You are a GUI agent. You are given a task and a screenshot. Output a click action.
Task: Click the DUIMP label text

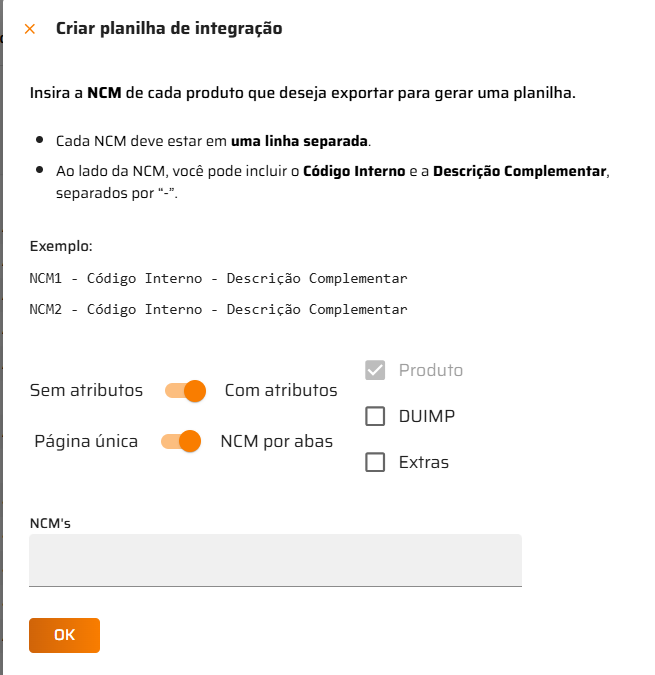click(x=427, y=416)
